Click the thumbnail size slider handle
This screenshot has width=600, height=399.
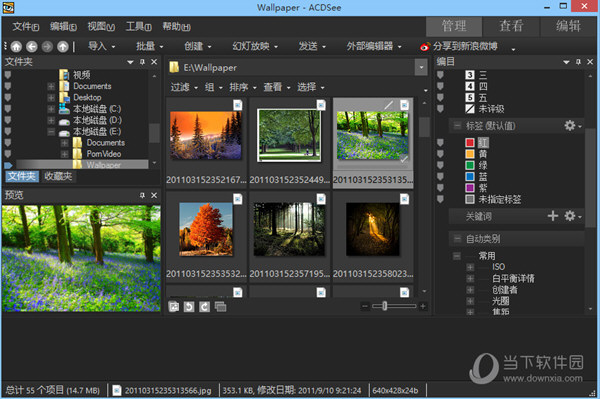[385, 306]
